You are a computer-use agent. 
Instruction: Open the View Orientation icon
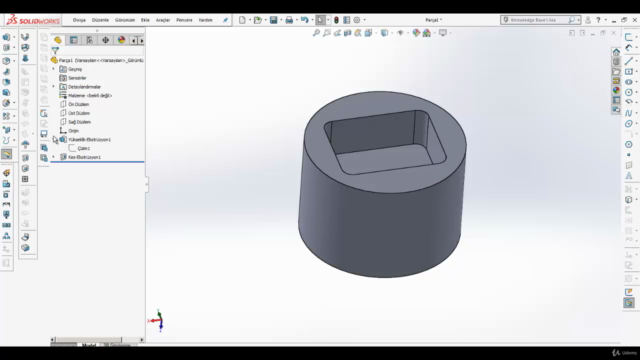(x=368, y=33)
